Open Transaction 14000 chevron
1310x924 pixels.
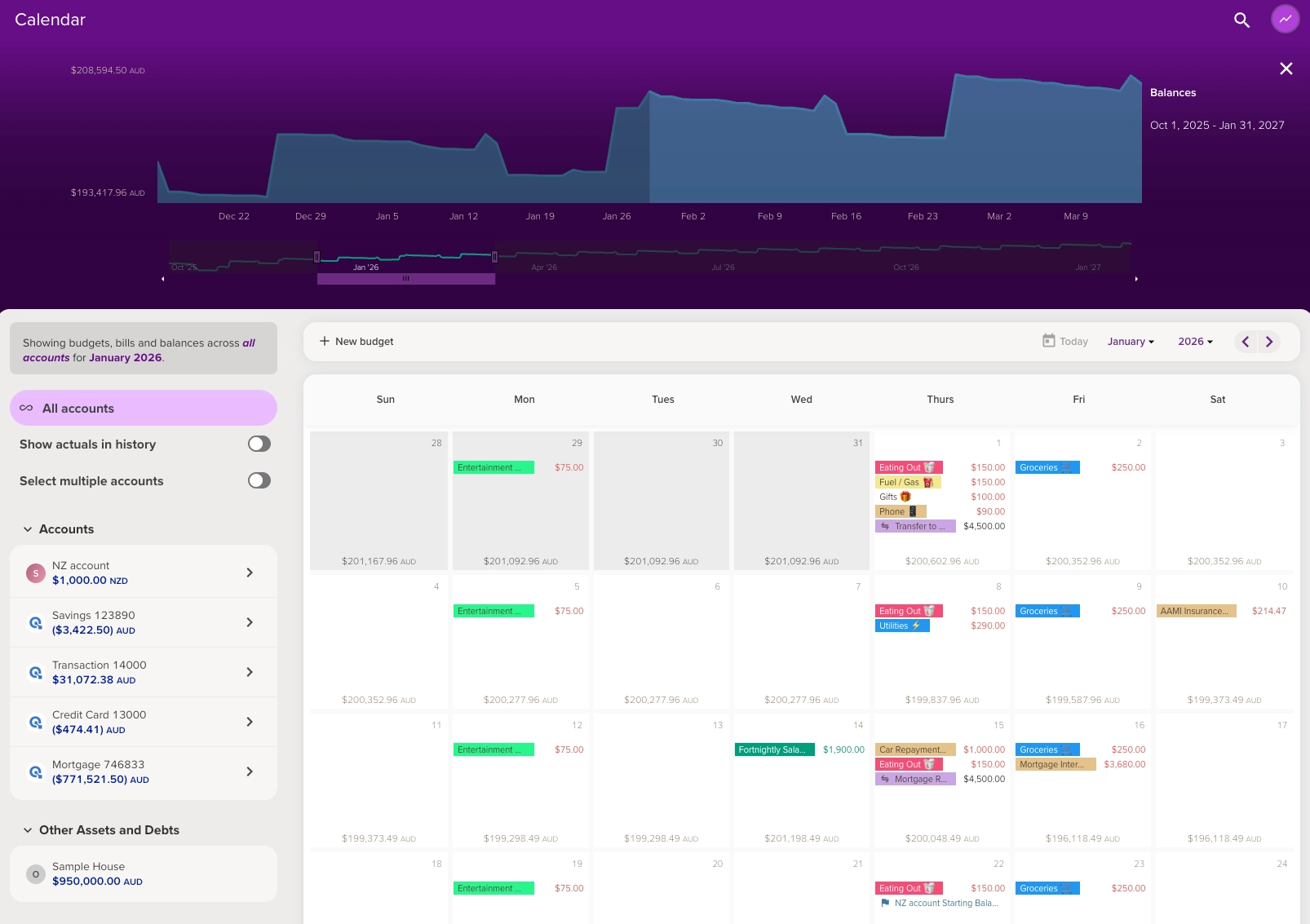250,672
